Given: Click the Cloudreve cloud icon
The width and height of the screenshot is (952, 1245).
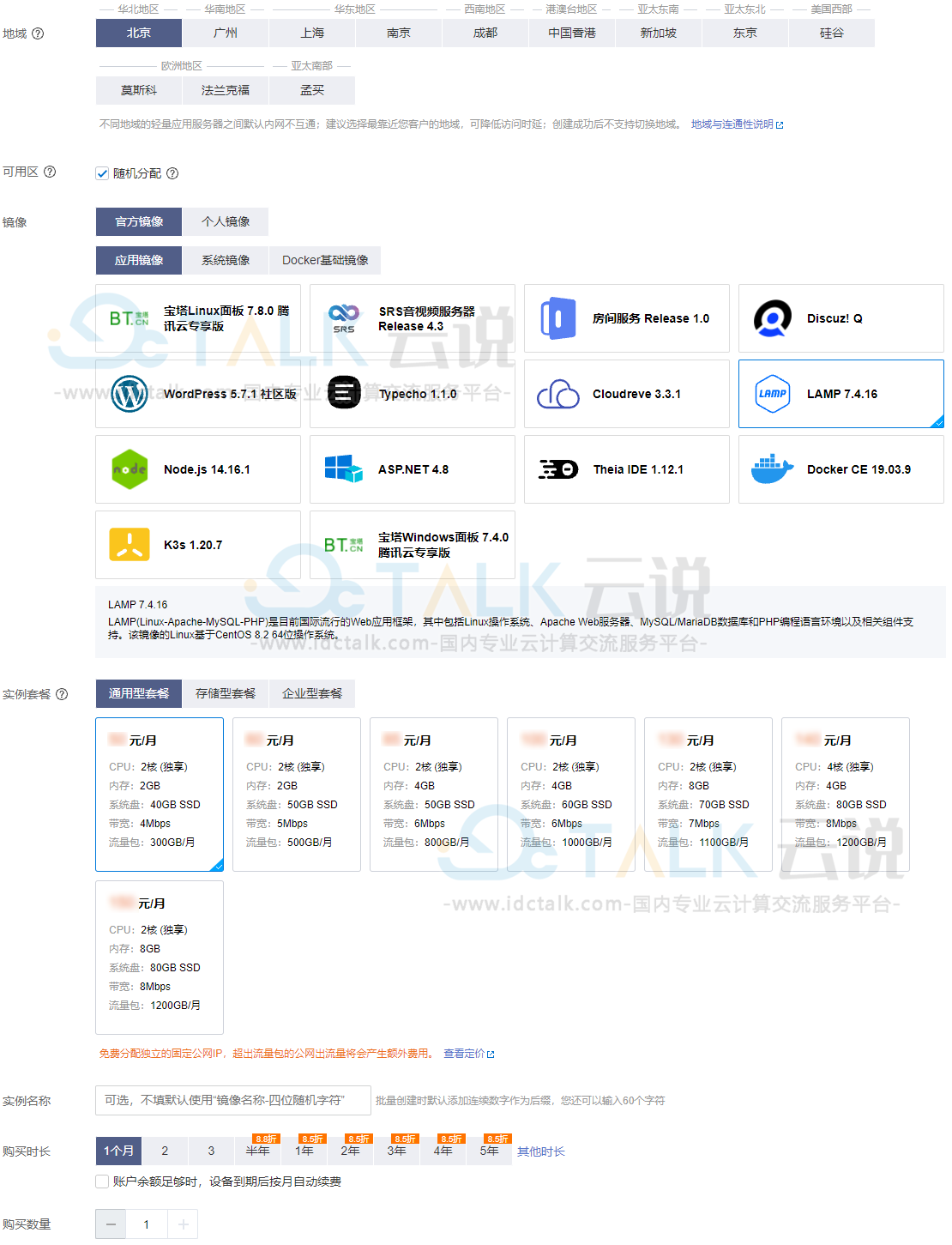Looking at the screenshot, I should pos(558,394).
